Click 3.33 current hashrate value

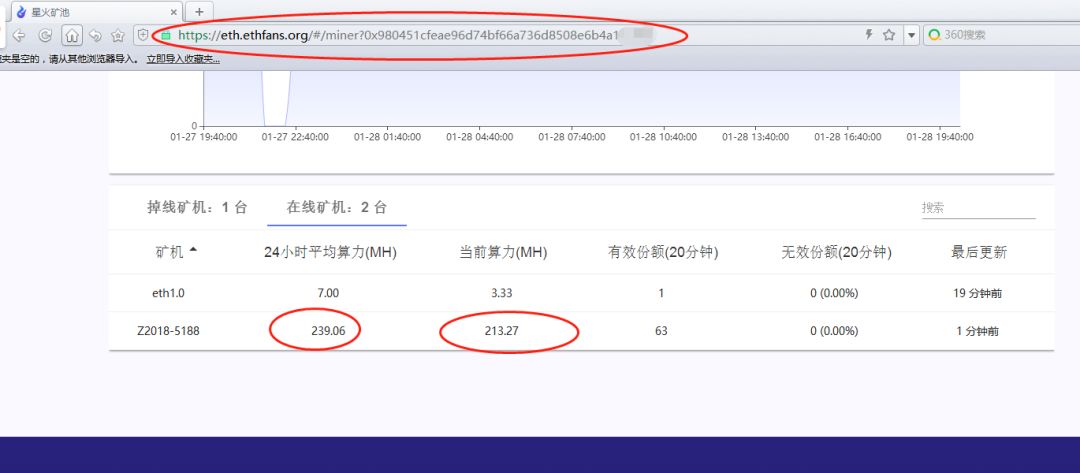coord(501,293)
